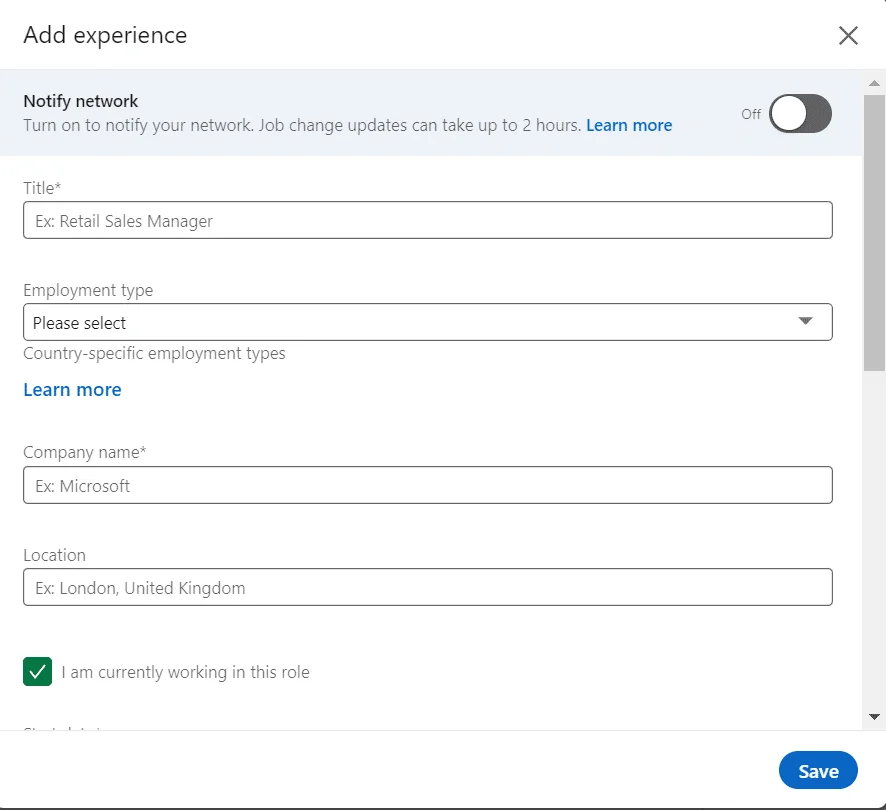Save the new experience entry

[818, 771]
